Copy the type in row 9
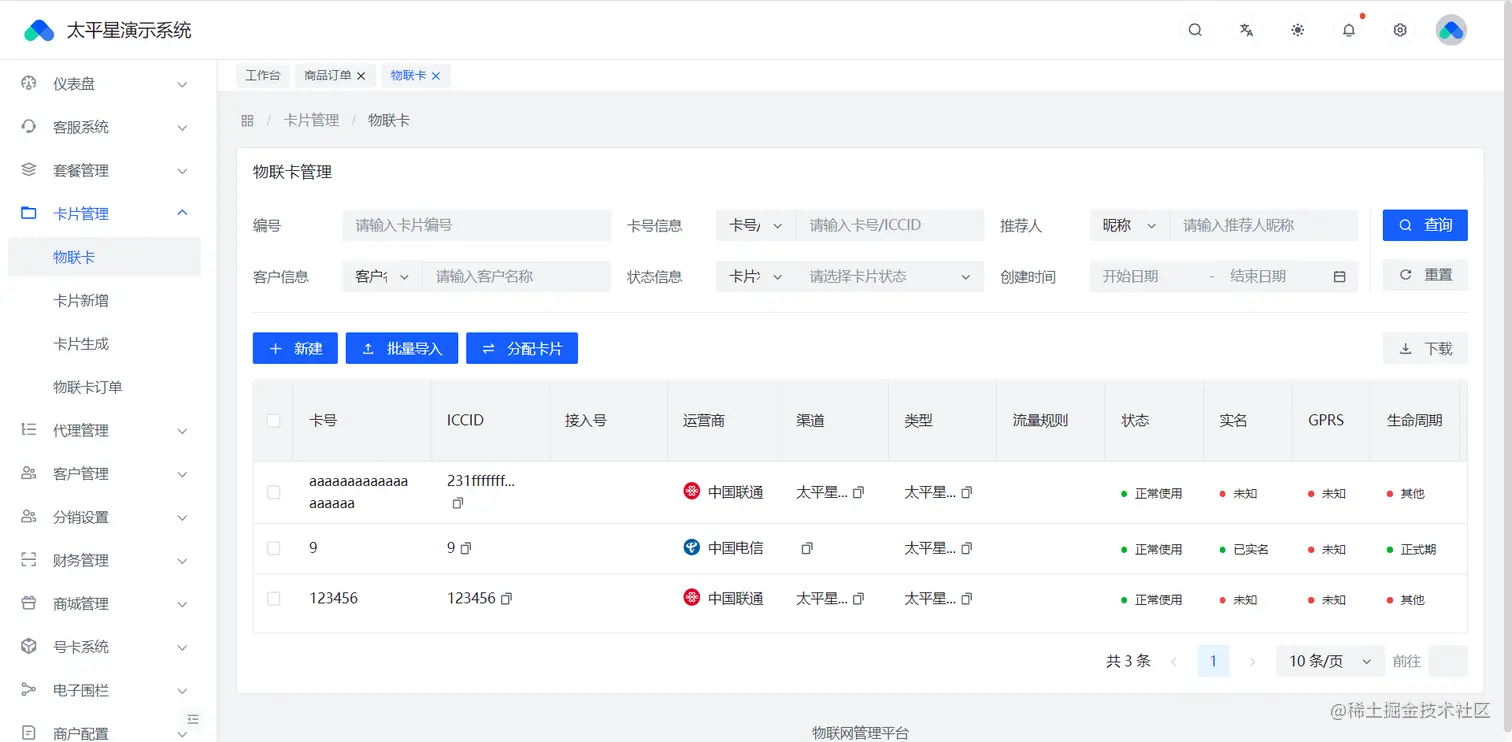The width and height of the screenshot is (1512, 742). [x=967, y=549]
